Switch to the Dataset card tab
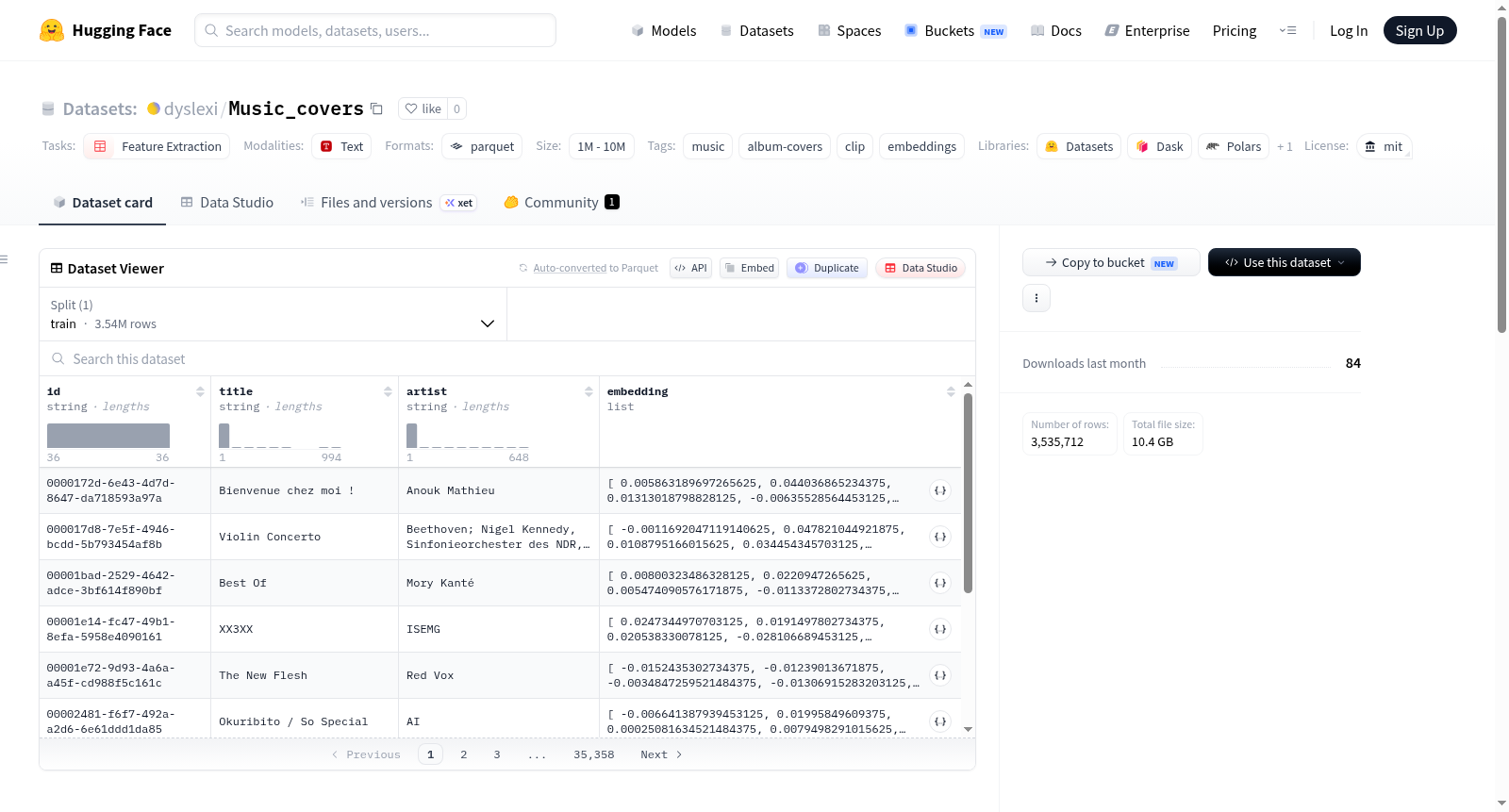This screenshot has width=1509, height=812. coord(103,202)
